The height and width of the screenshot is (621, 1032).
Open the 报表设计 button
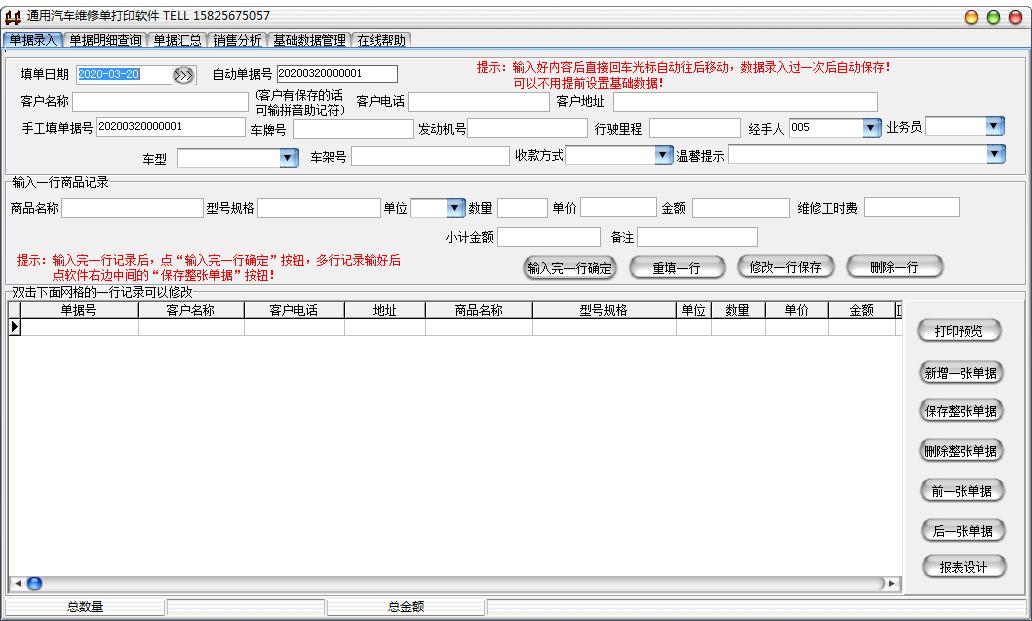964,567
